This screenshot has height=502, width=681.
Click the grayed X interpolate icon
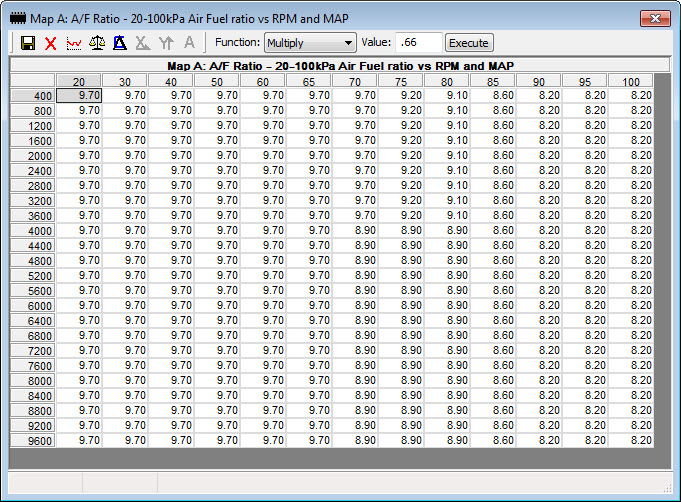coord(143,43)
